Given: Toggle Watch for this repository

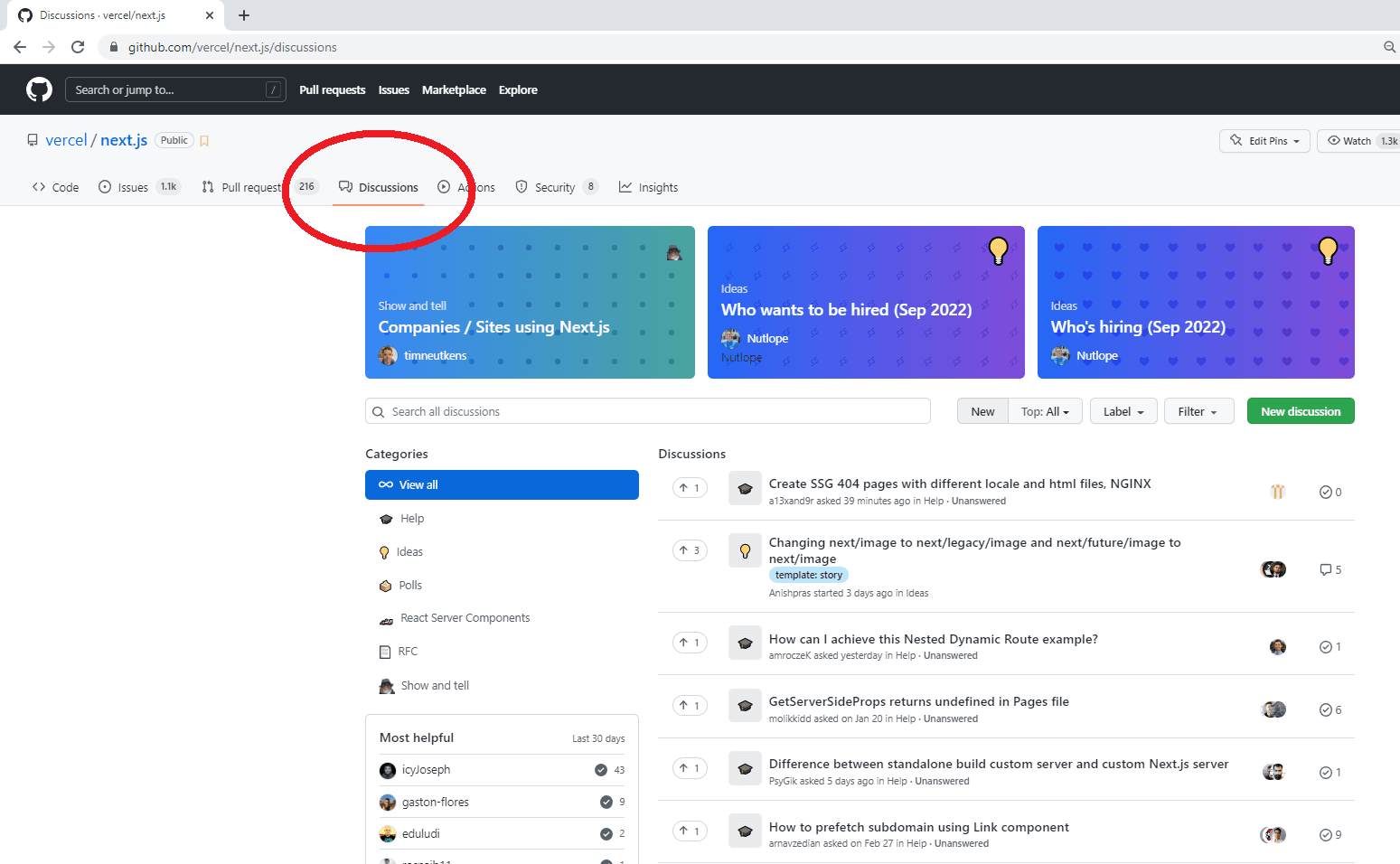Looking at the screenshot, I should [x=1356, y=140].
